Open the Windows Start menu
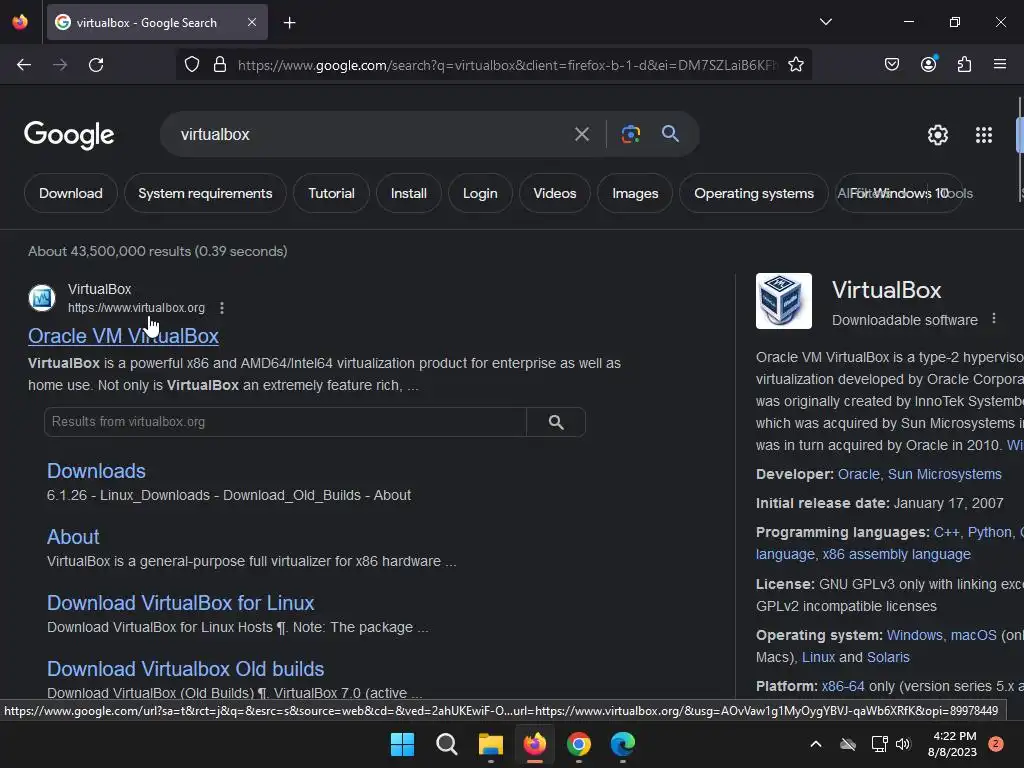The height and width of the screenshot is (768, 1024). (402, 744)
